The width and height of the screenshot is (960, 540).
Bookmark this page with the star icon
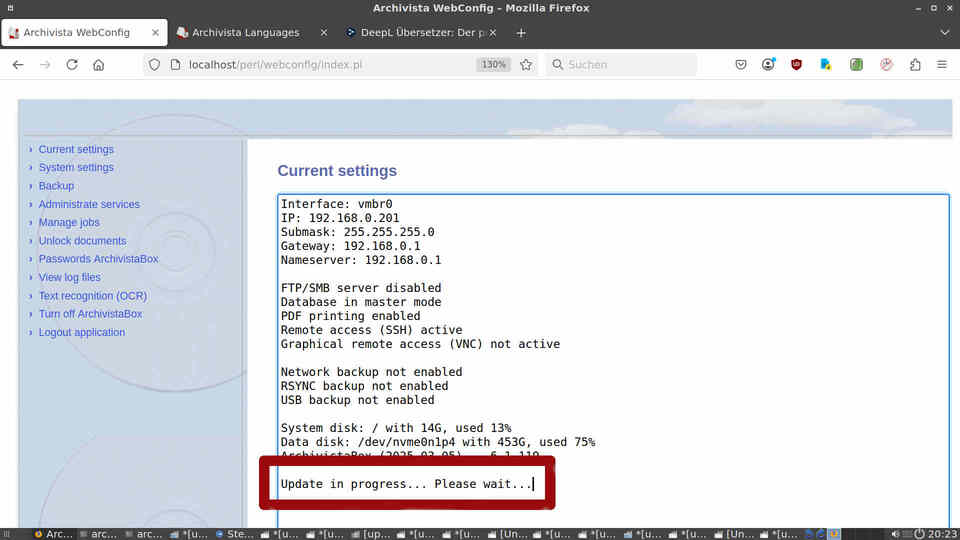point(526,64)
